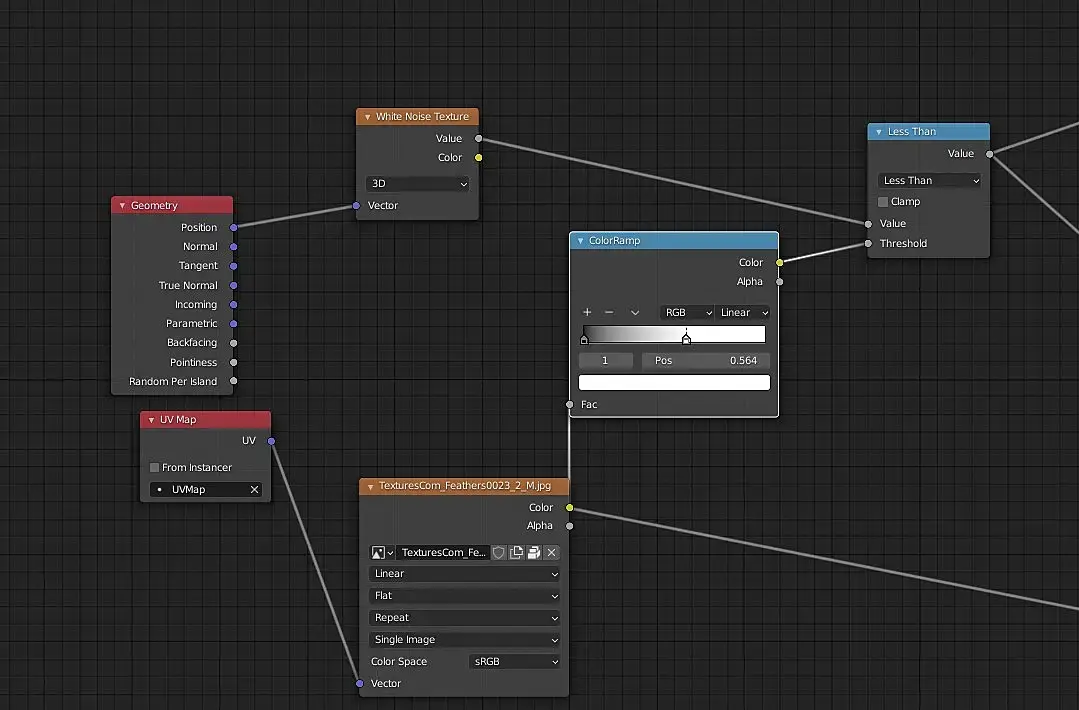
Task: Click the new image copy icon
Action: (x=516, y=552)
